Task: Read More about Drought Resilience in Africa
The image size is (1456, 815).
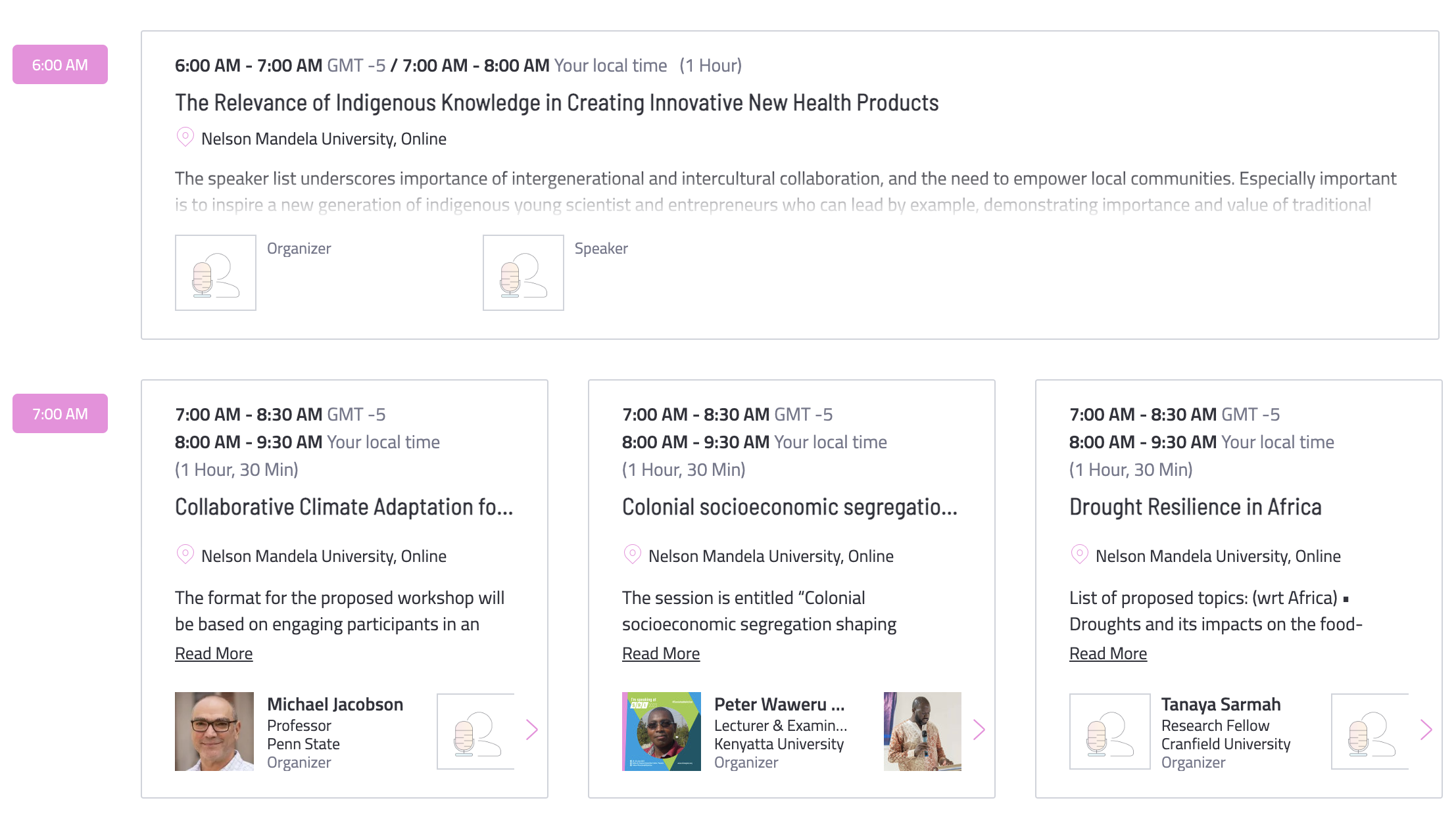Action: pyautogui.click(x=1108, y=653)
